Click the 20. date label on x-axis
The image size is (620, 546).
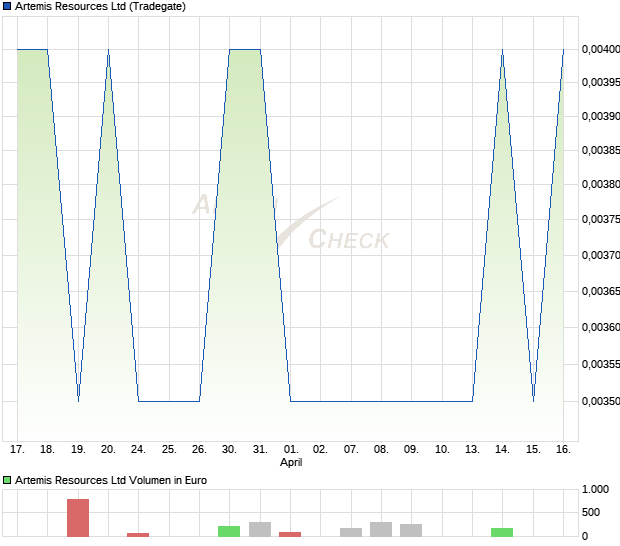click(x=108, y=449)
